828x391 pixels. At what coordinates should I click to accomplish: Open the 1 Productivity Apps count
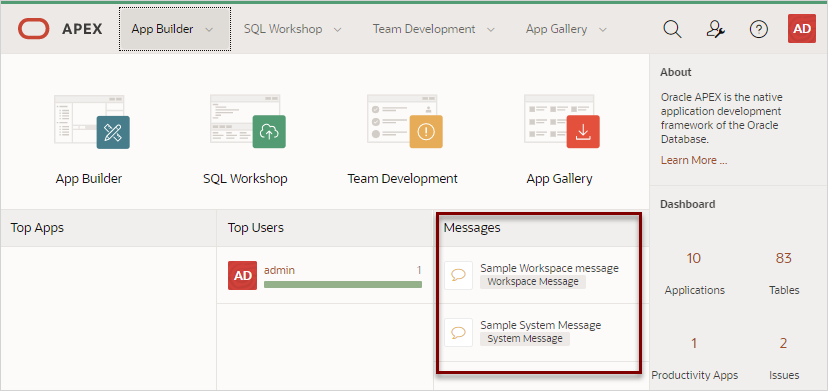point(694,343)
